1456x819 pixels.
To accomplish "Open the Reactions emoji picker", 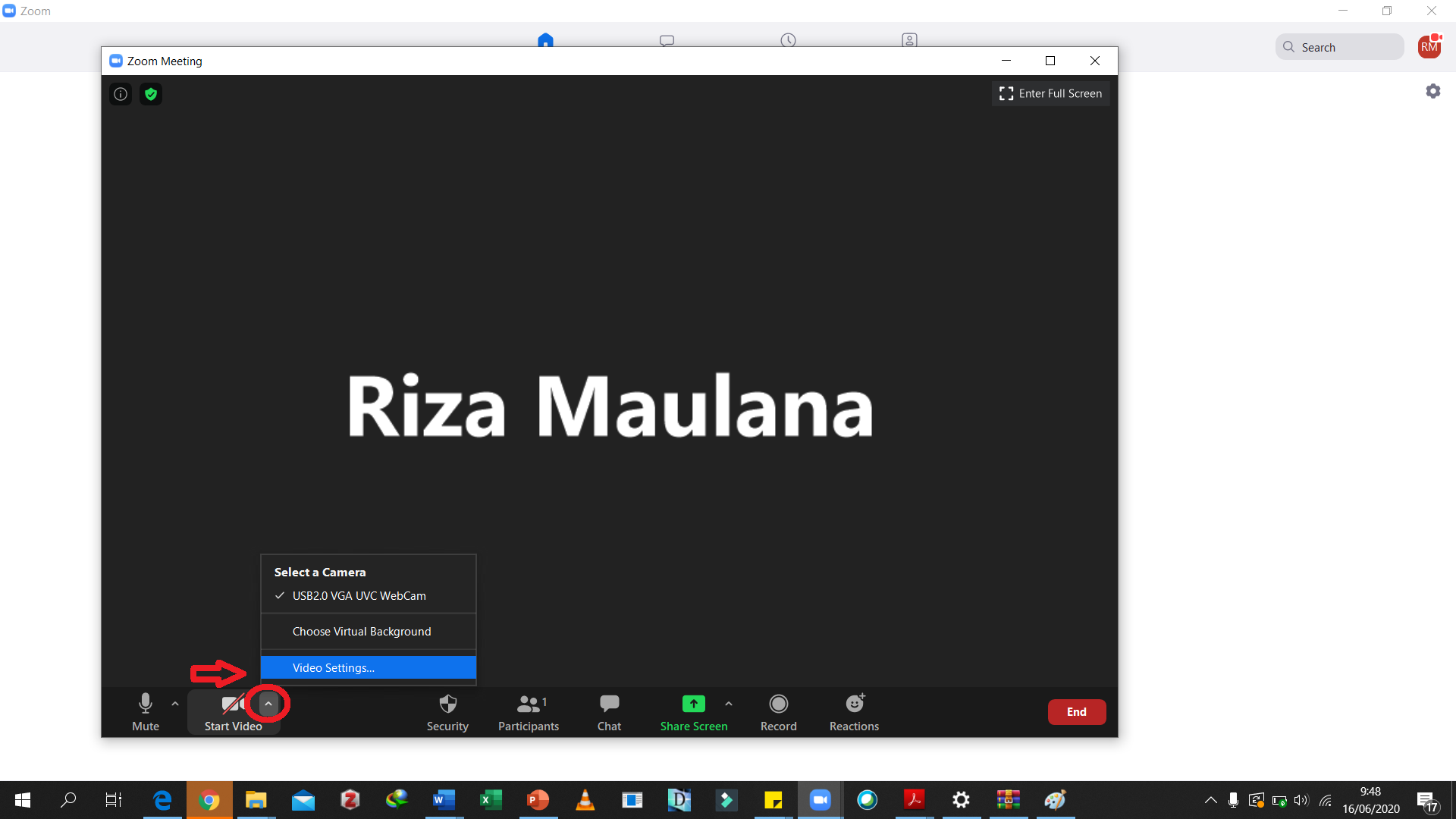I will [854, 712].
